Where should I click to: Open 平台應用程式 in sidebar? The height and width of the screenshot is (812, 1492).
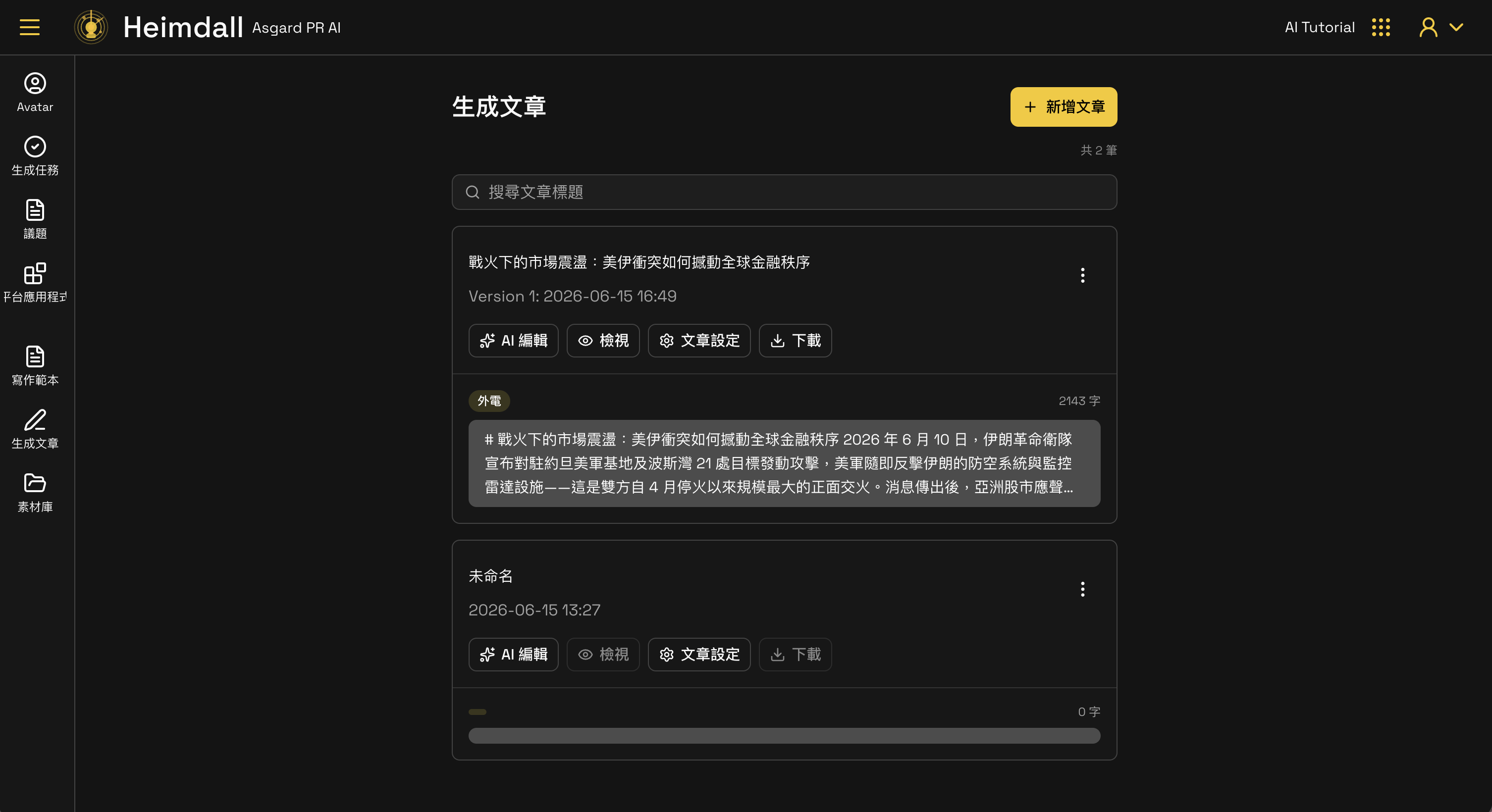coord(35,282)
